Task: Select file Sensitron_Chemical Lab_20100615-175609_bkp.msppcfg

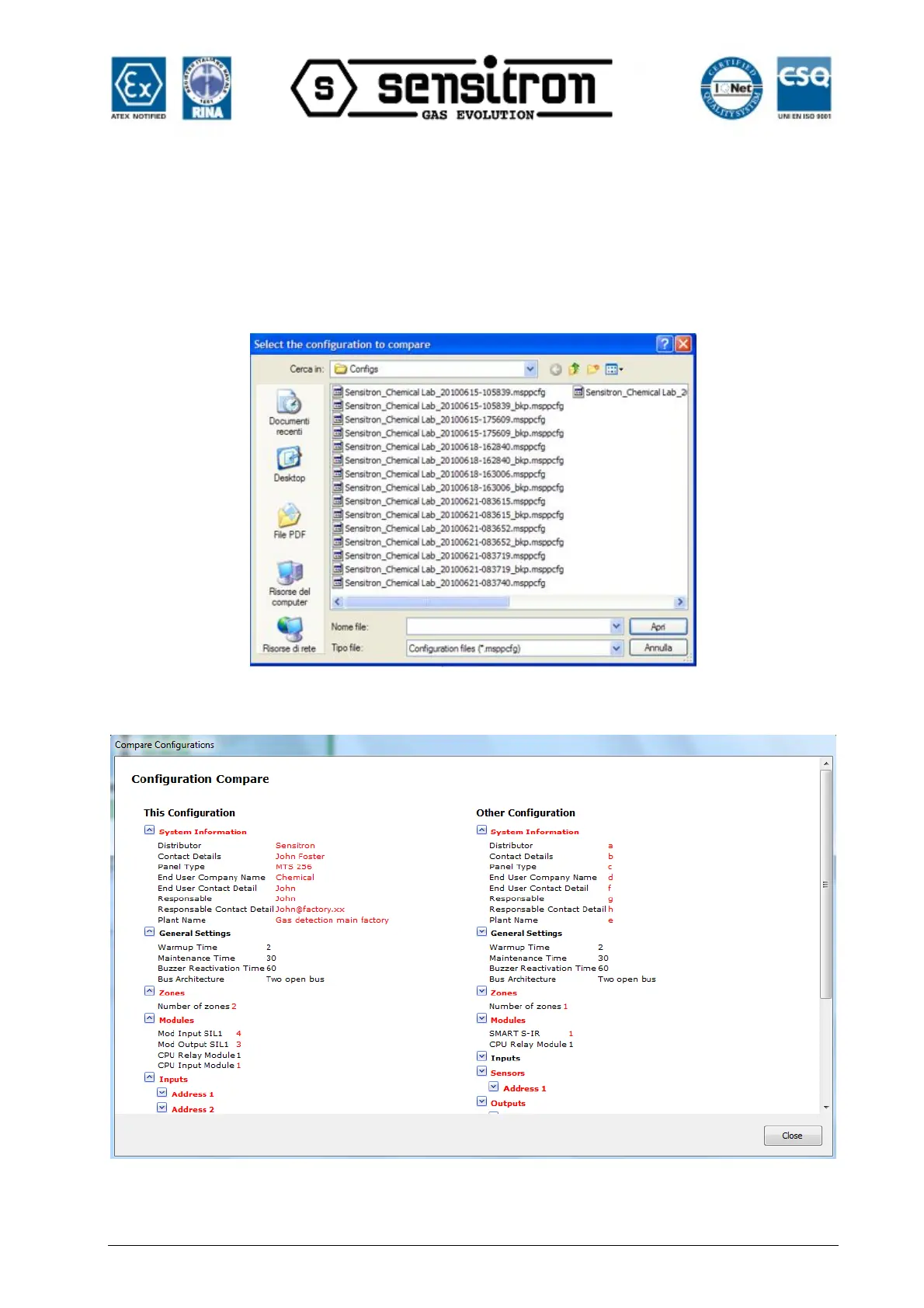Action: [x=448, y=433]
